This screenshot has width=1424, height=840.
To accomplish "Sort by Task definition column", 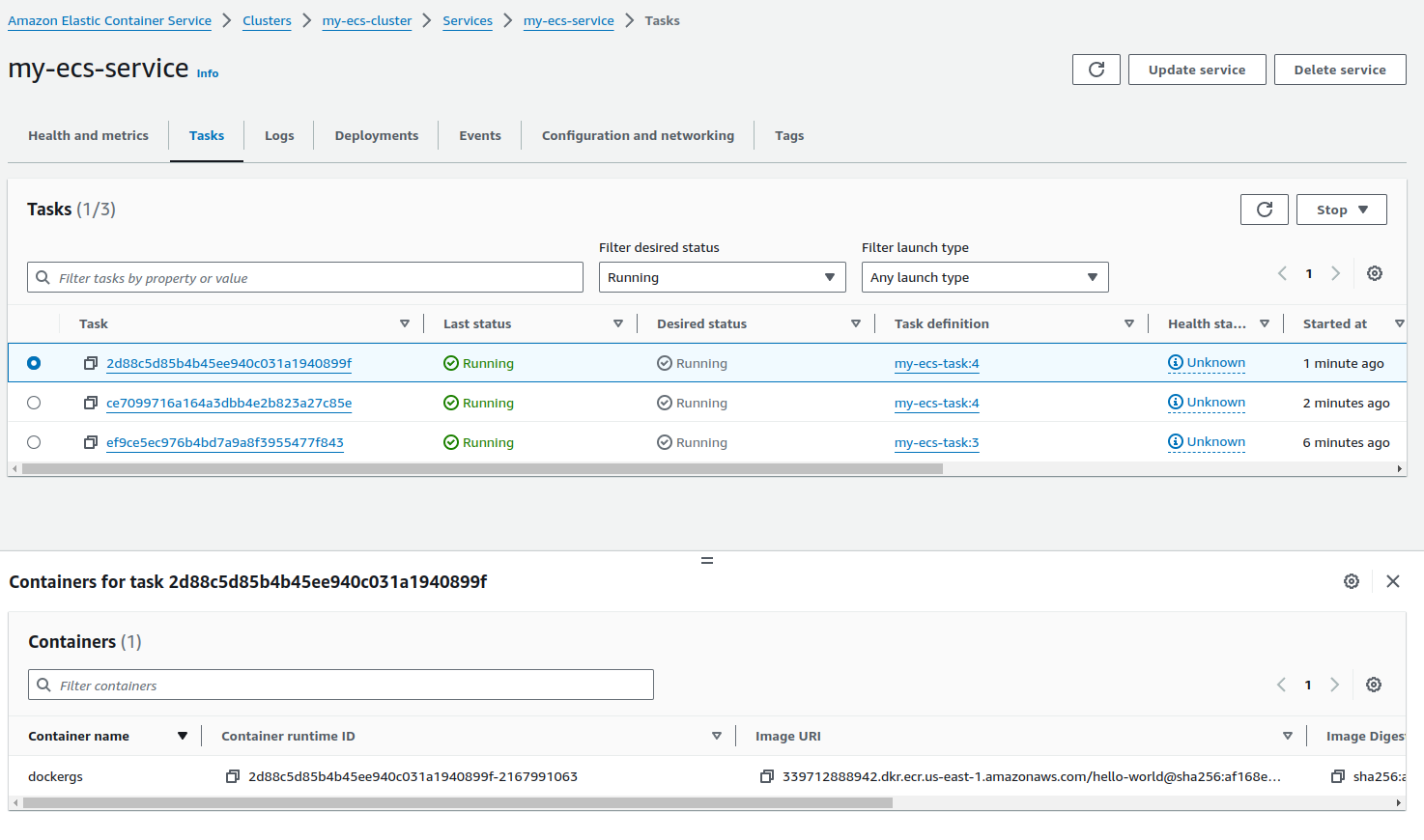I will pos(1129,323).
